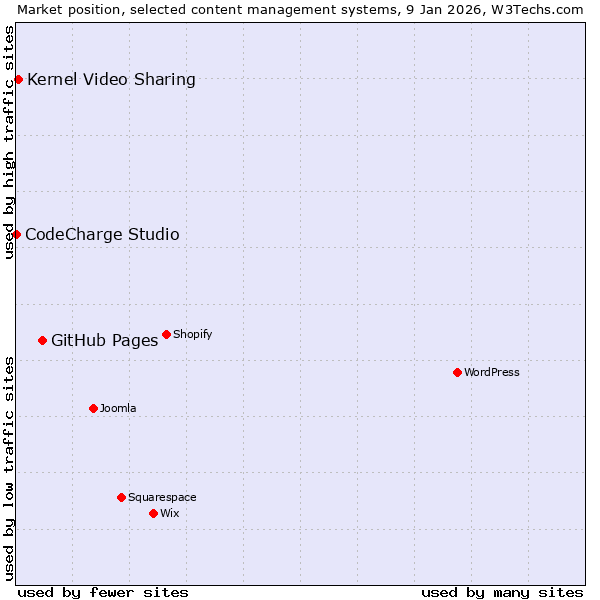
Task: Click "used by low traffic sites" axis label
Action: pos(8,469)
